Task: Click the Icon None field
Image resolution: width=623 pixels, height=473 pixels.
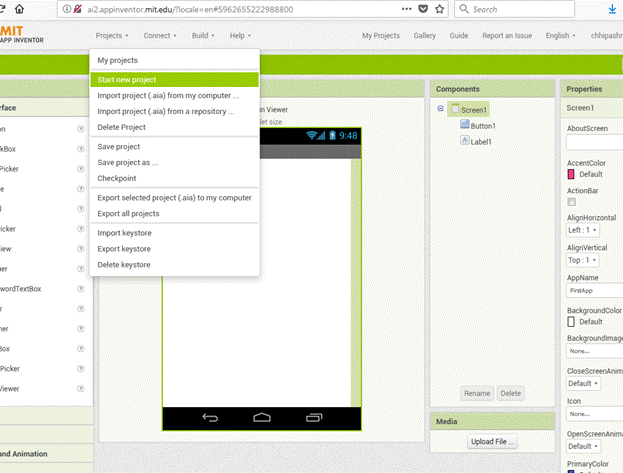Action: coord(594,414)
